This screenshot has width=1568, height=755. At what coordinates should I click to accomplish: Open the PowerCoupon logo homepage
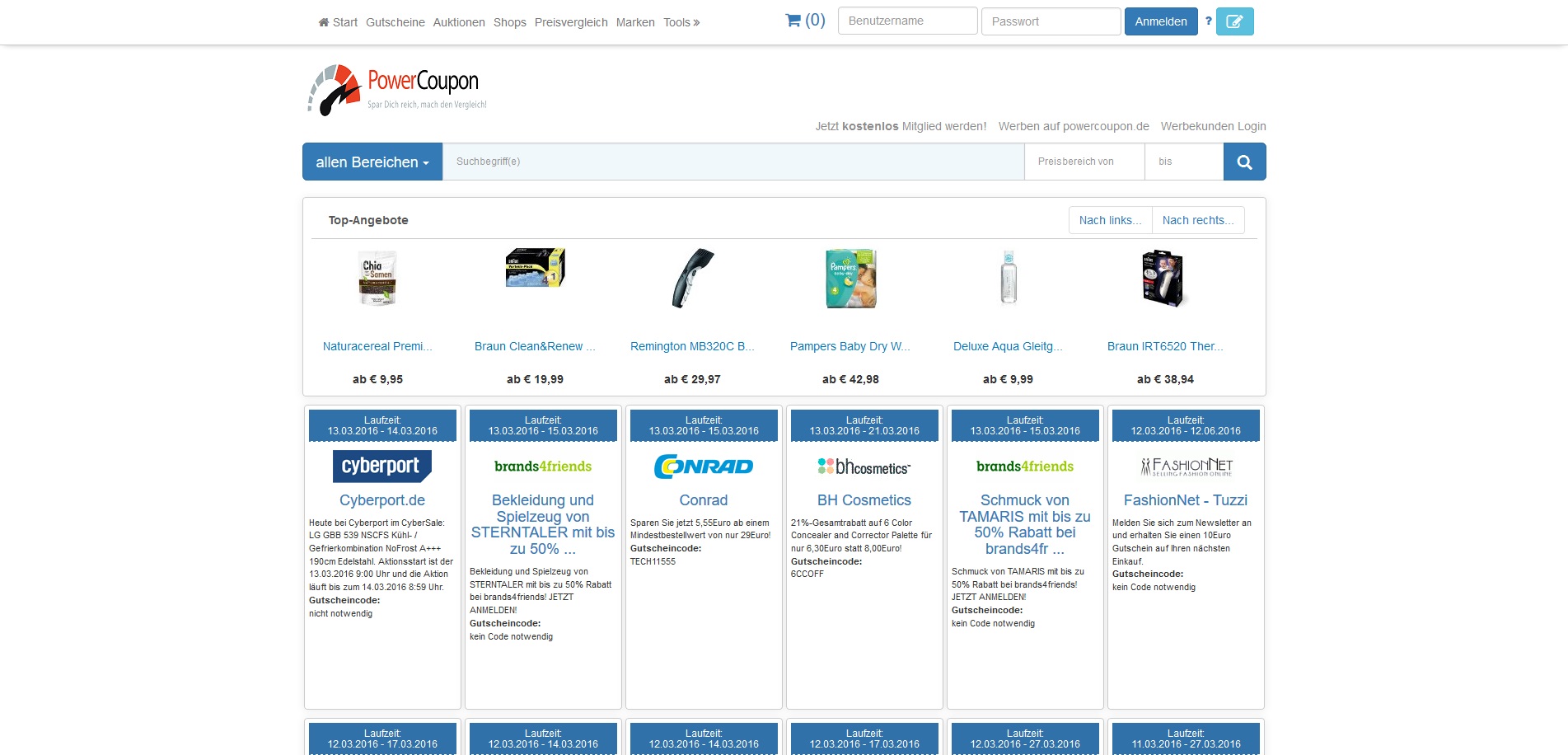[x=397, y=90]
